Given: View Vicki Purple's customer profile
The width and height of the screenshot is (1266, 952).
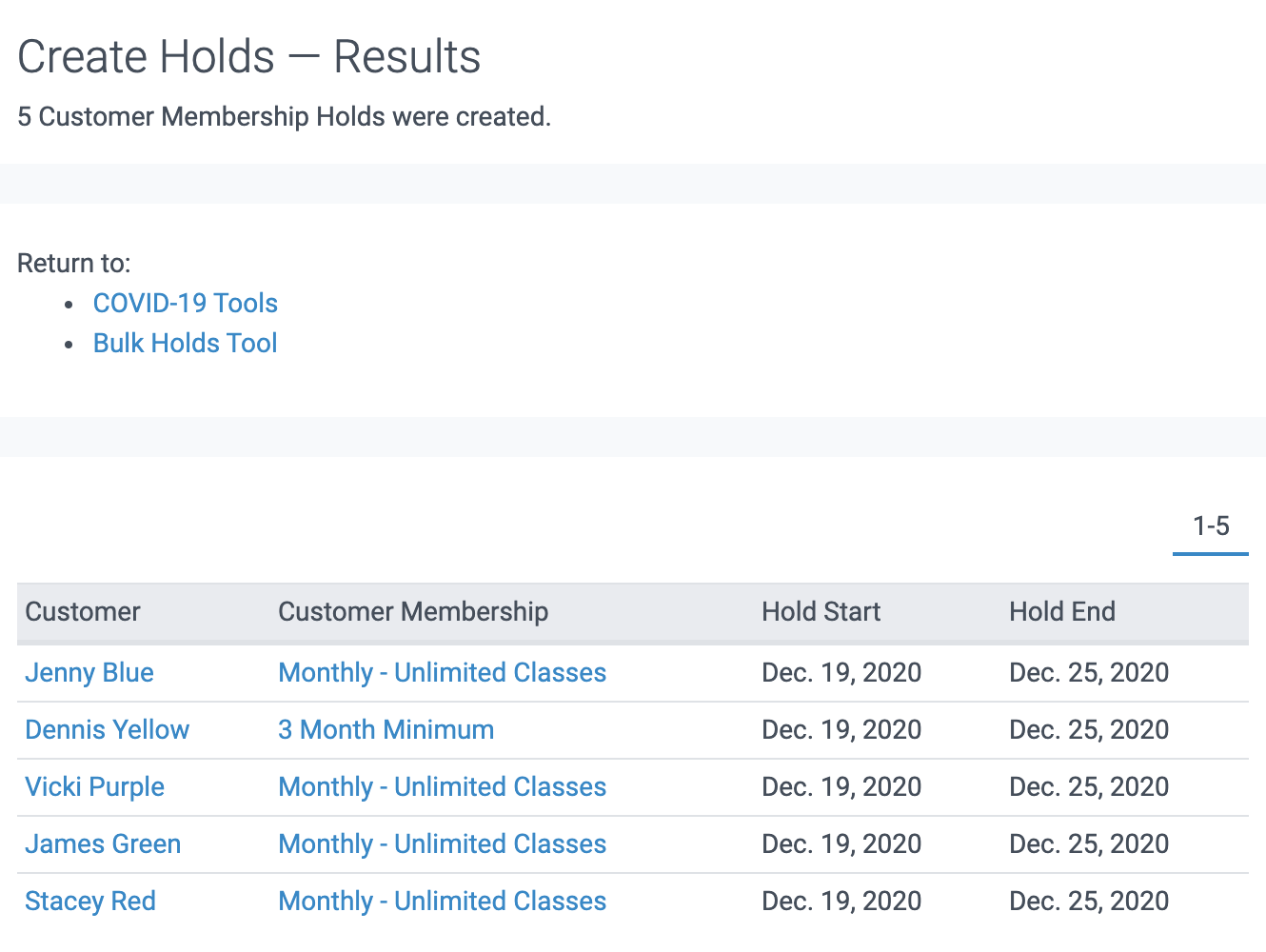Looking at the screenshot, I should point(94,787).
